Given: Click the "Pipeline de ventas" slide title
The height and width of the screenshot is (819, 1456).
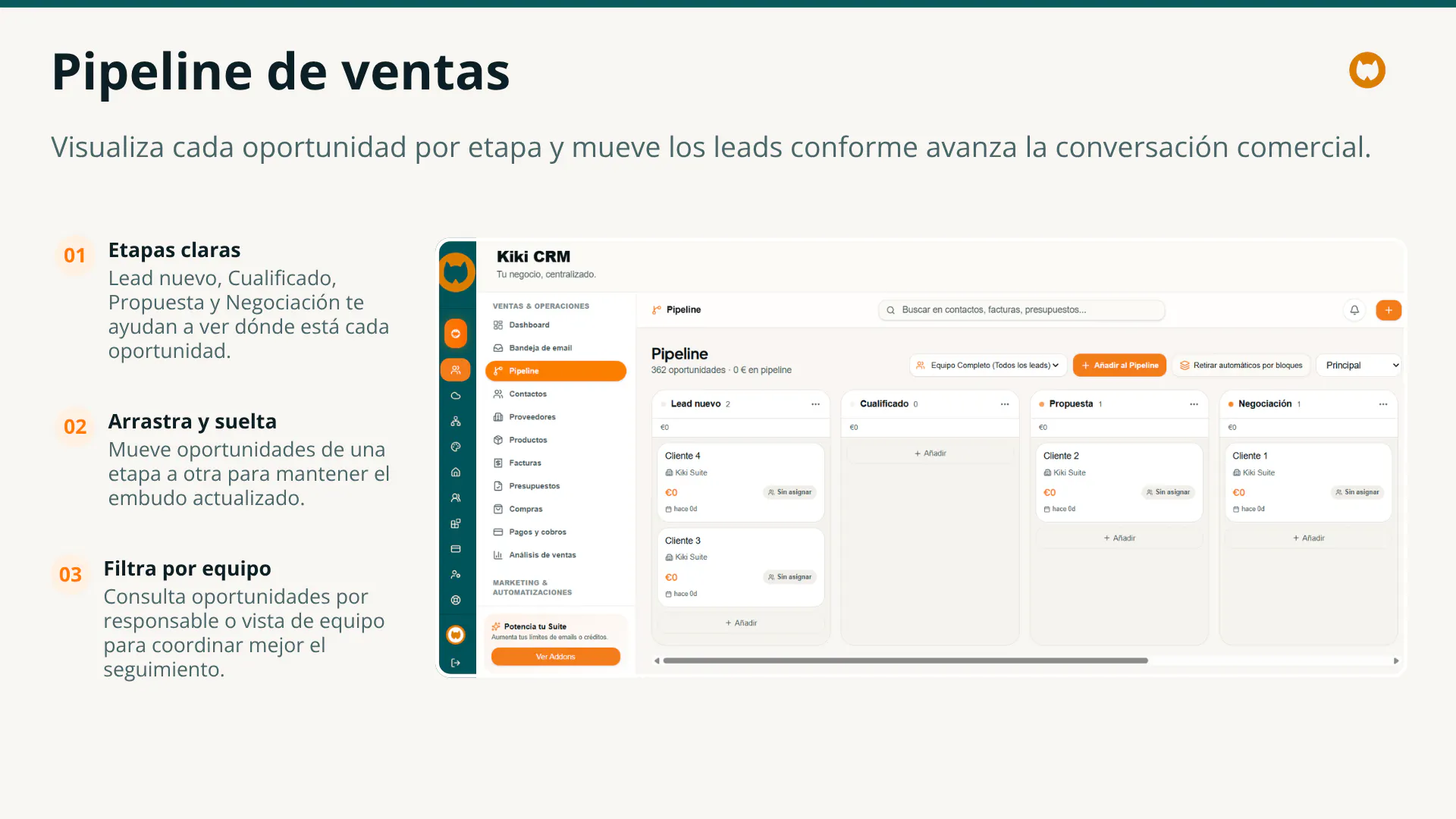Looking at the screenshot, I should 281,72.
